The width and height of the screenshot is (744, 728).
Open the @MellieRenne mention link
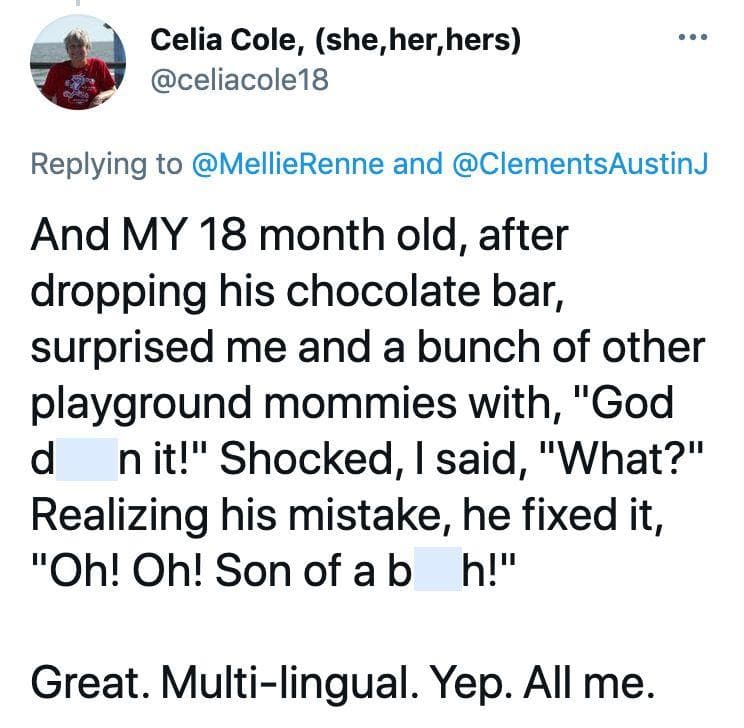point(288,163)
